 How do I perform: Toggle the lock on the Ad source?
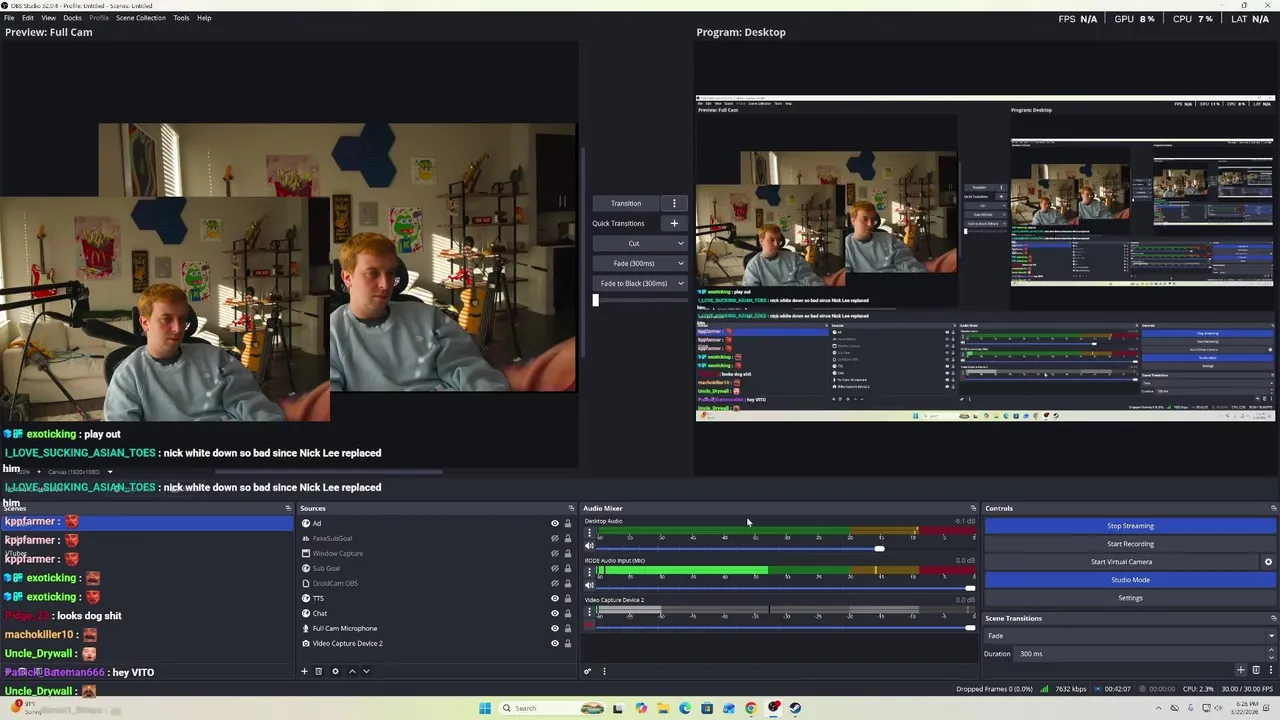click(568, 523)
